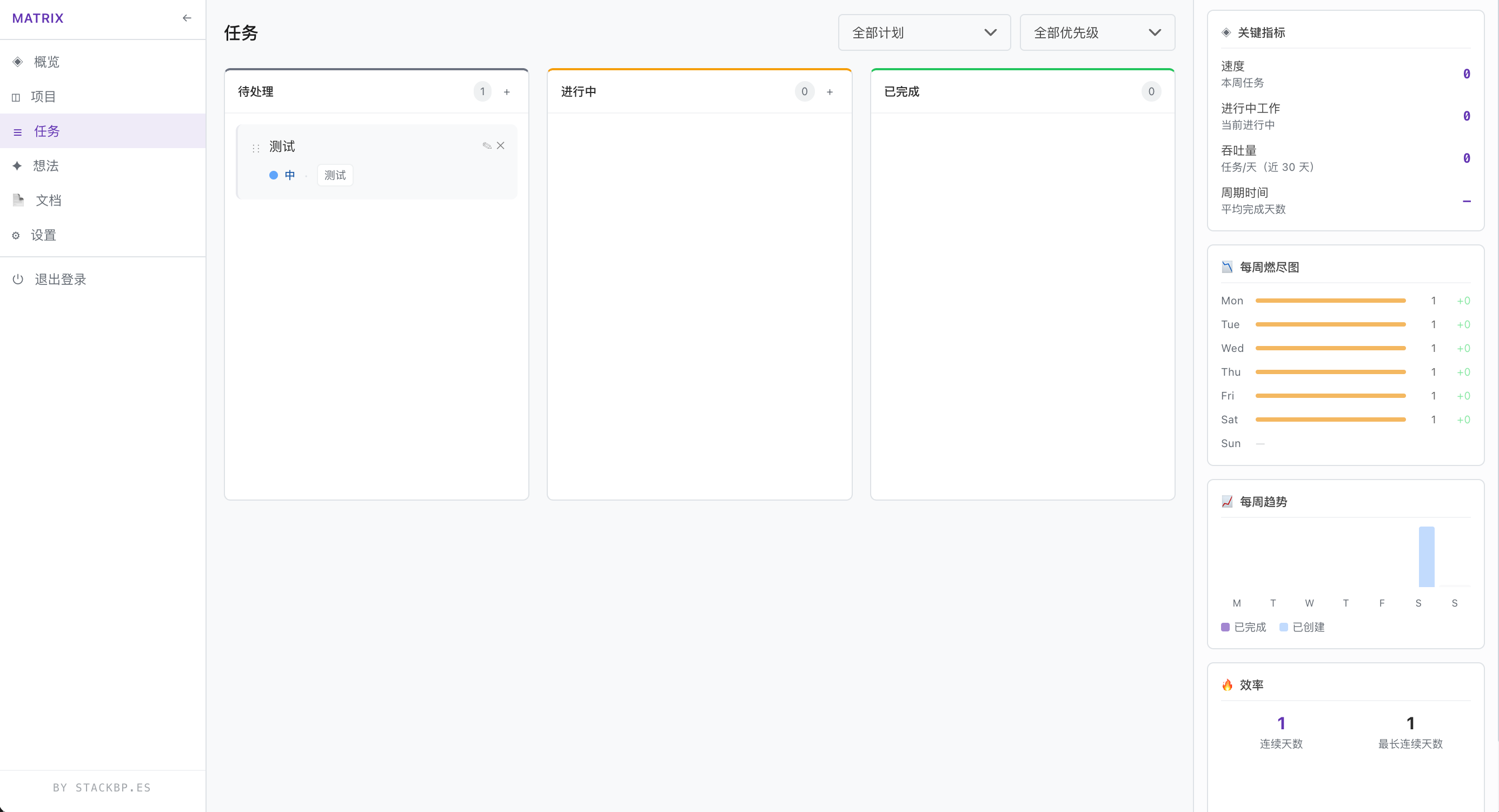Click the BY STACKBP.ES footer link

tap(102, 788)
